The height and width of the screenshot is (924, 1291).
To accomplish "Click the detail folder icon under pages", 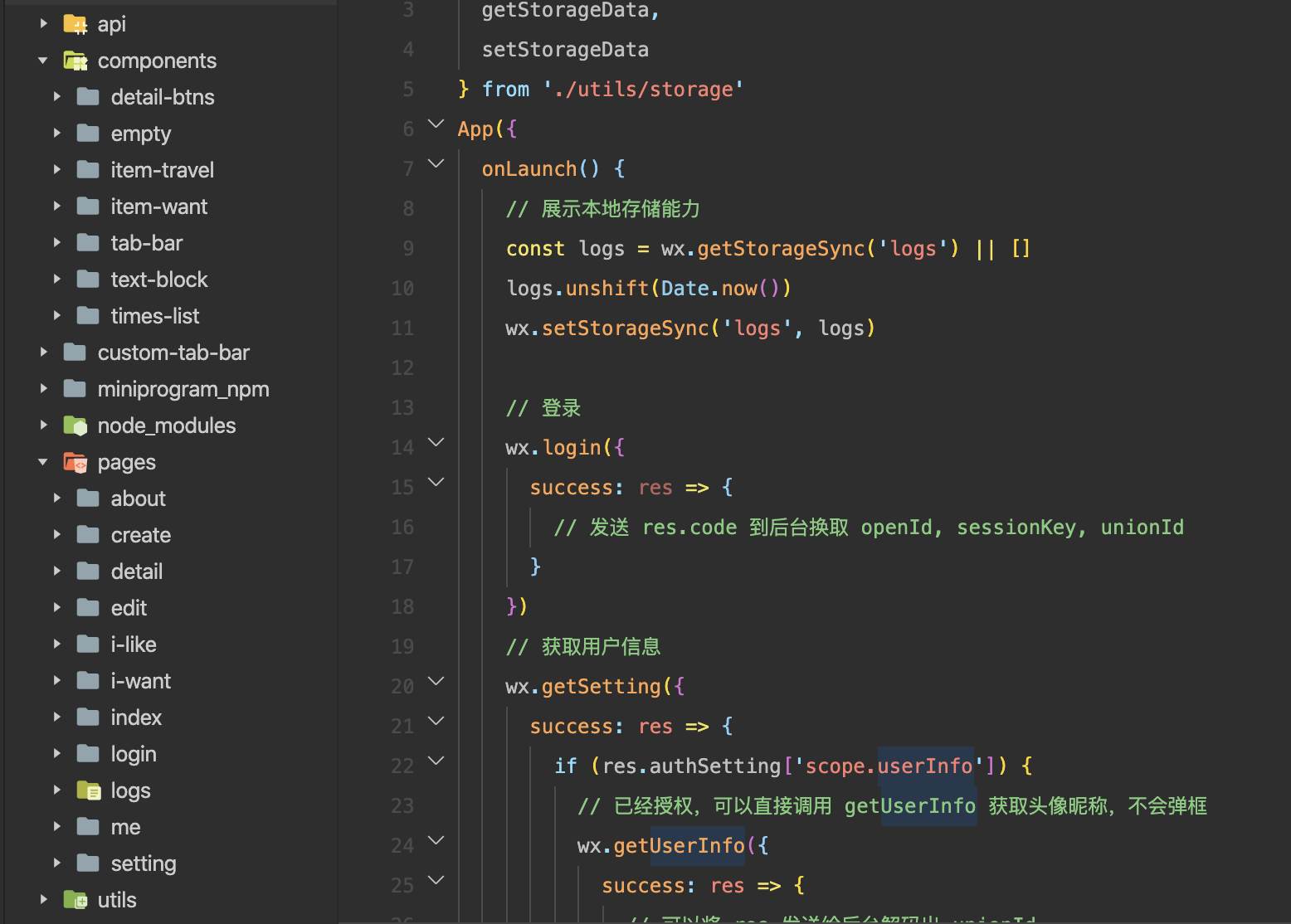I will click(88, 571).
